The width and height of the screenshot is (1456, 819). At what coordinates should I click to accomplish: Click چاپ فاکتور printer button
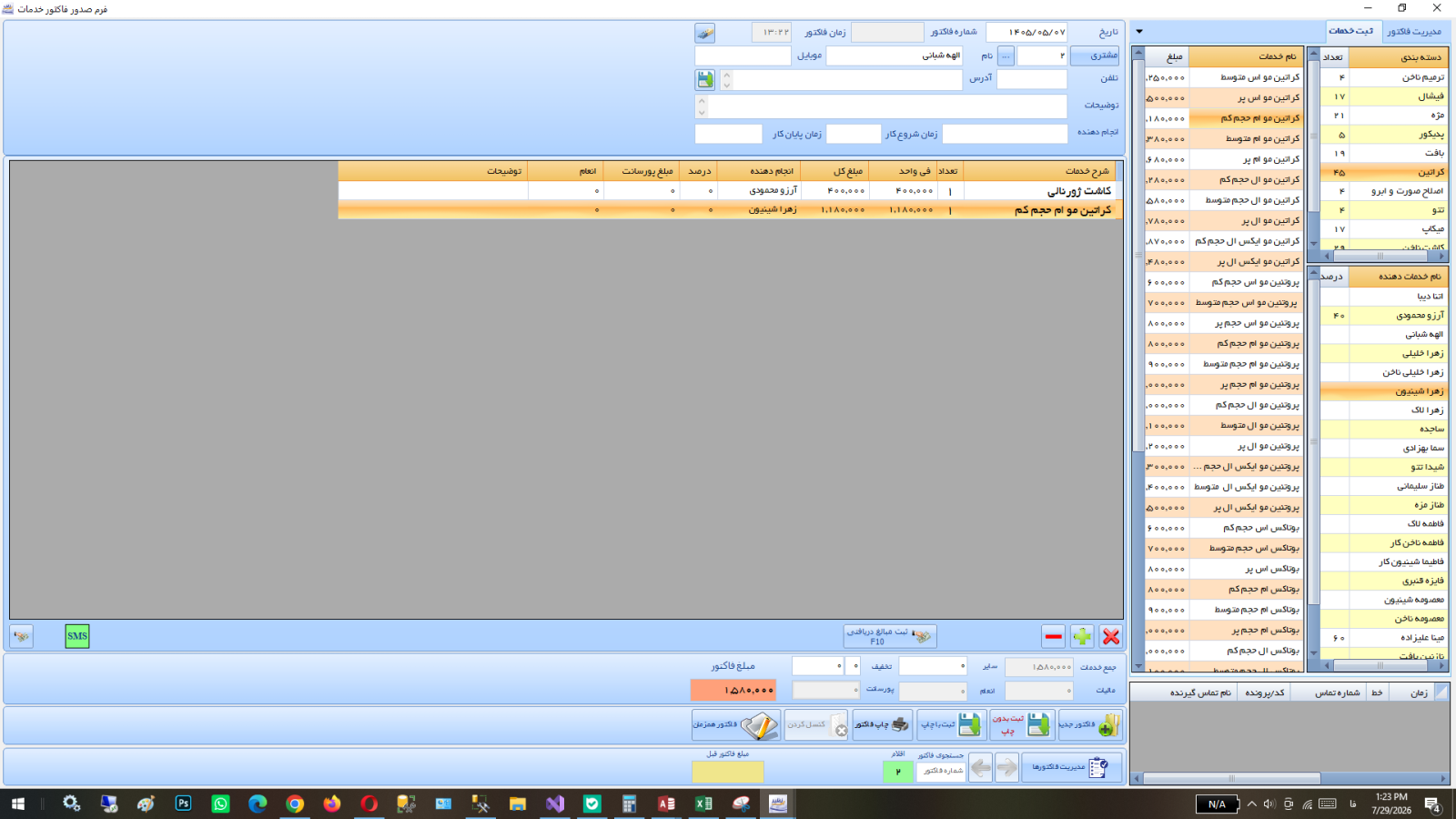click(x=882, y=724)
